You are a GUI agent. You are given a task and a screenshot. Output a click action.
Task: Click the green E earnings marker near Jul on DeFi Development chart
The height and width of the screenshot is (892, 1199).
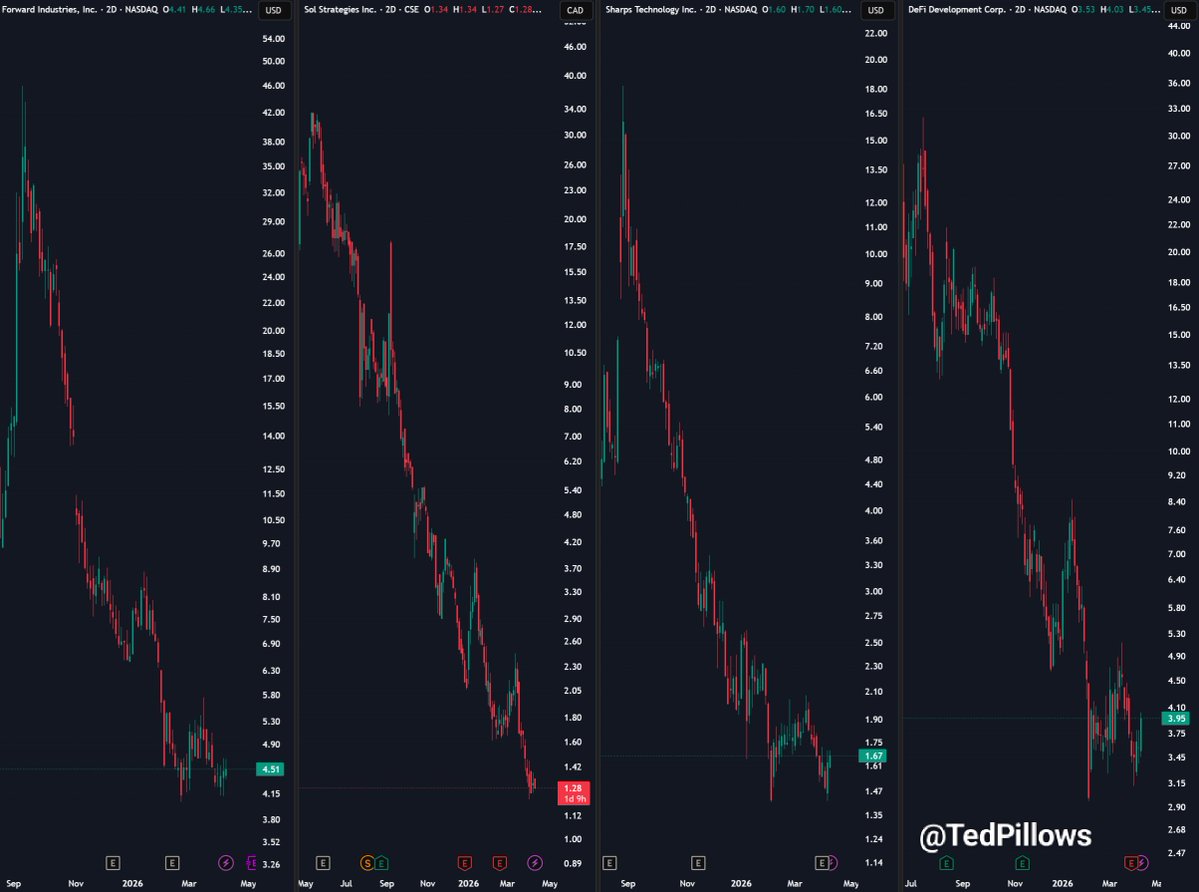946,863
